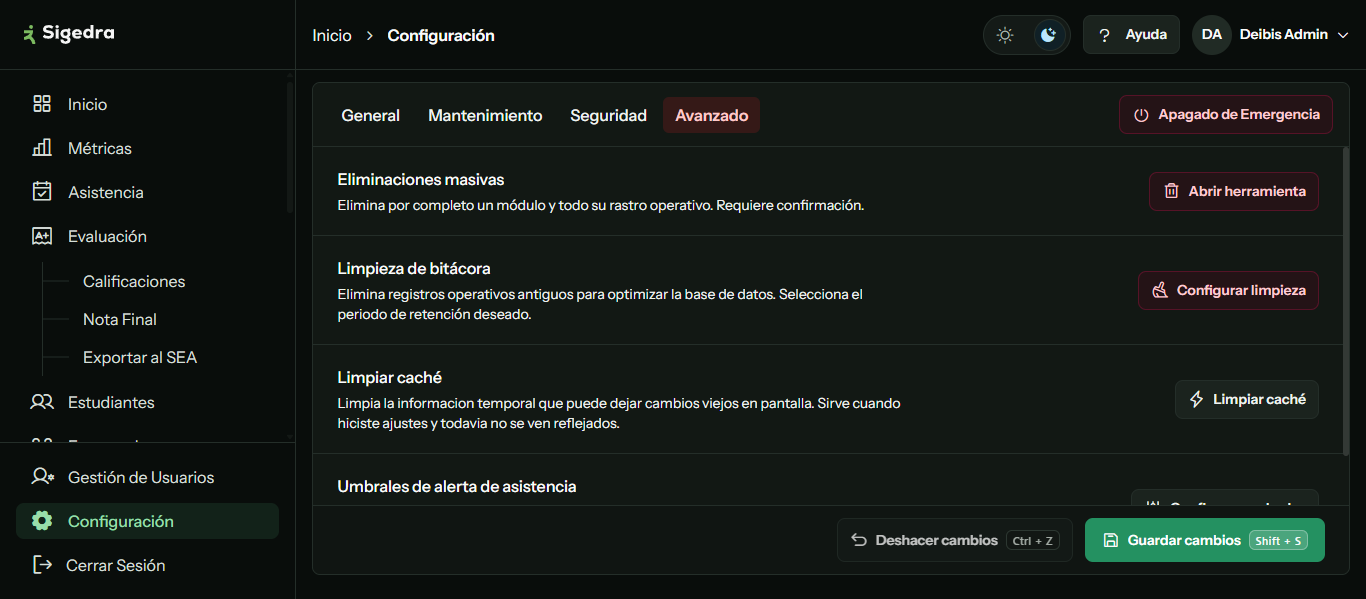The height and width of the screenshot is (599, 1366).
Task: Click the Inicio grid icon
Action: coord(42,104)
